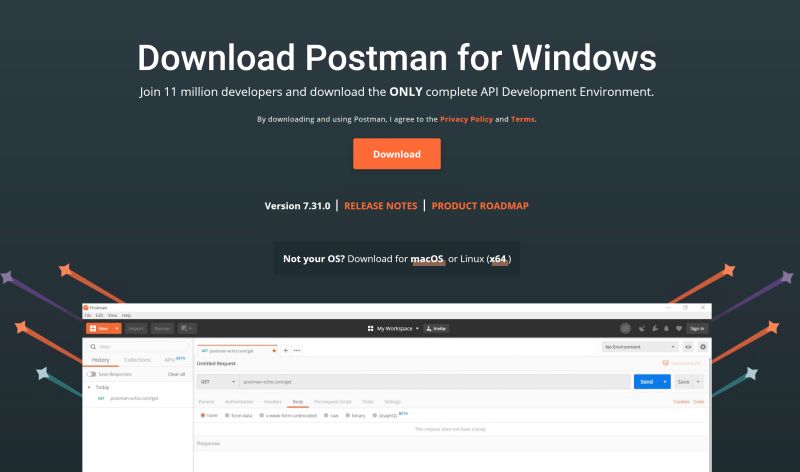Open the new window layout icon dropdown
The image size is (800, 472).
187,329
